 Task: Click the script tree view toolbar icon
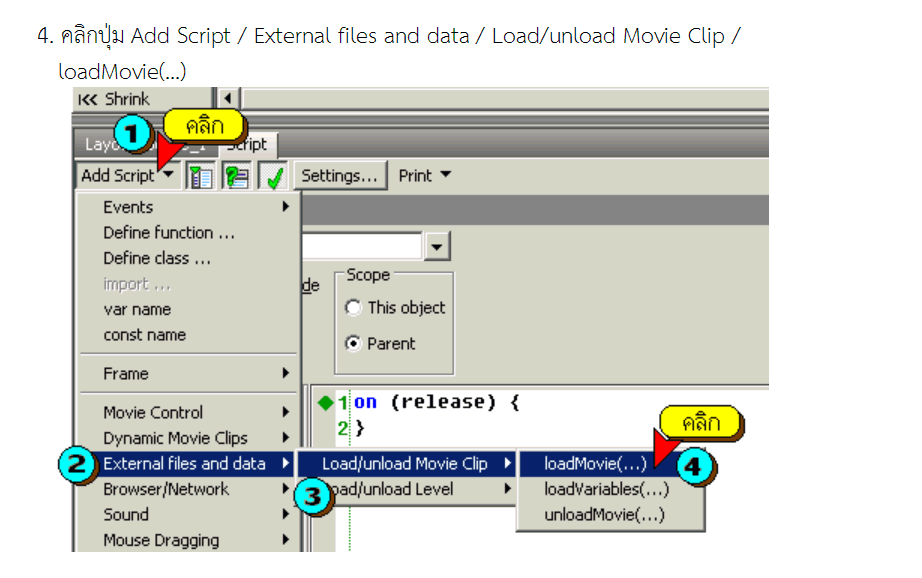pyautogui.click(x=200, y=176)
